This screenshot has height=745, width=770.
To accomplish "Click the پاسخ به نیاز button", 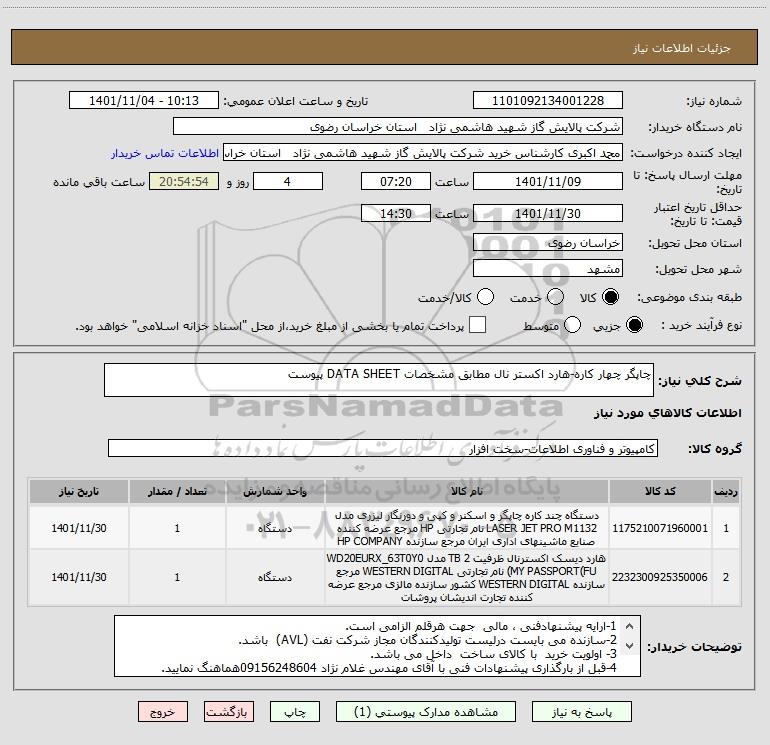I will pos(581,712).
